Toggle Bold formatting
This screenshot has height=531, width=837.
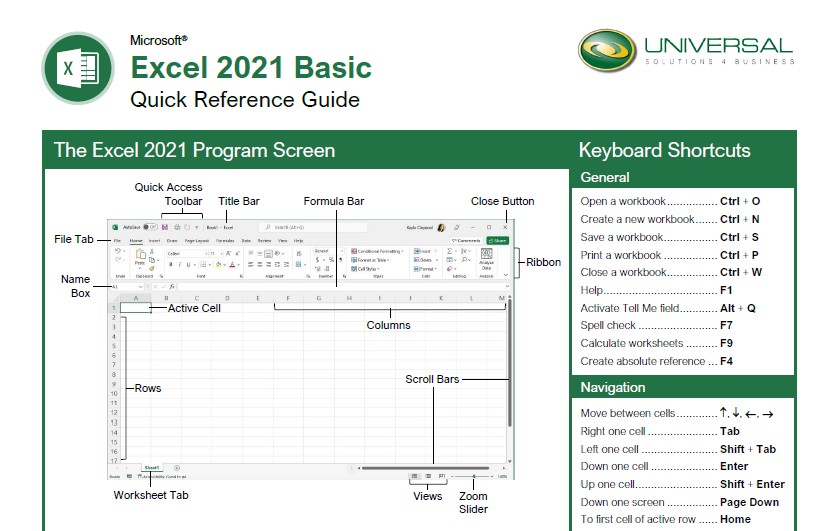171,265
